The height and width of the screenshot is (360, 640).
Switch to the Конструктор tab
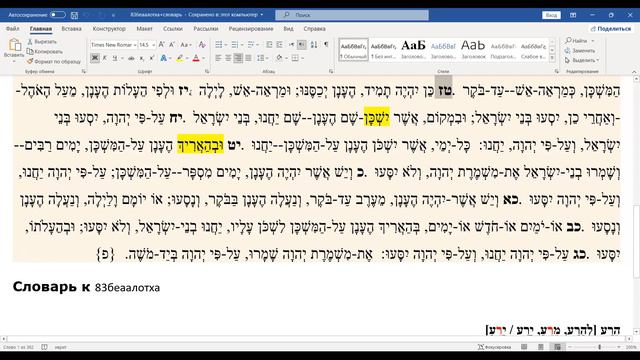(x=109, y=29)
